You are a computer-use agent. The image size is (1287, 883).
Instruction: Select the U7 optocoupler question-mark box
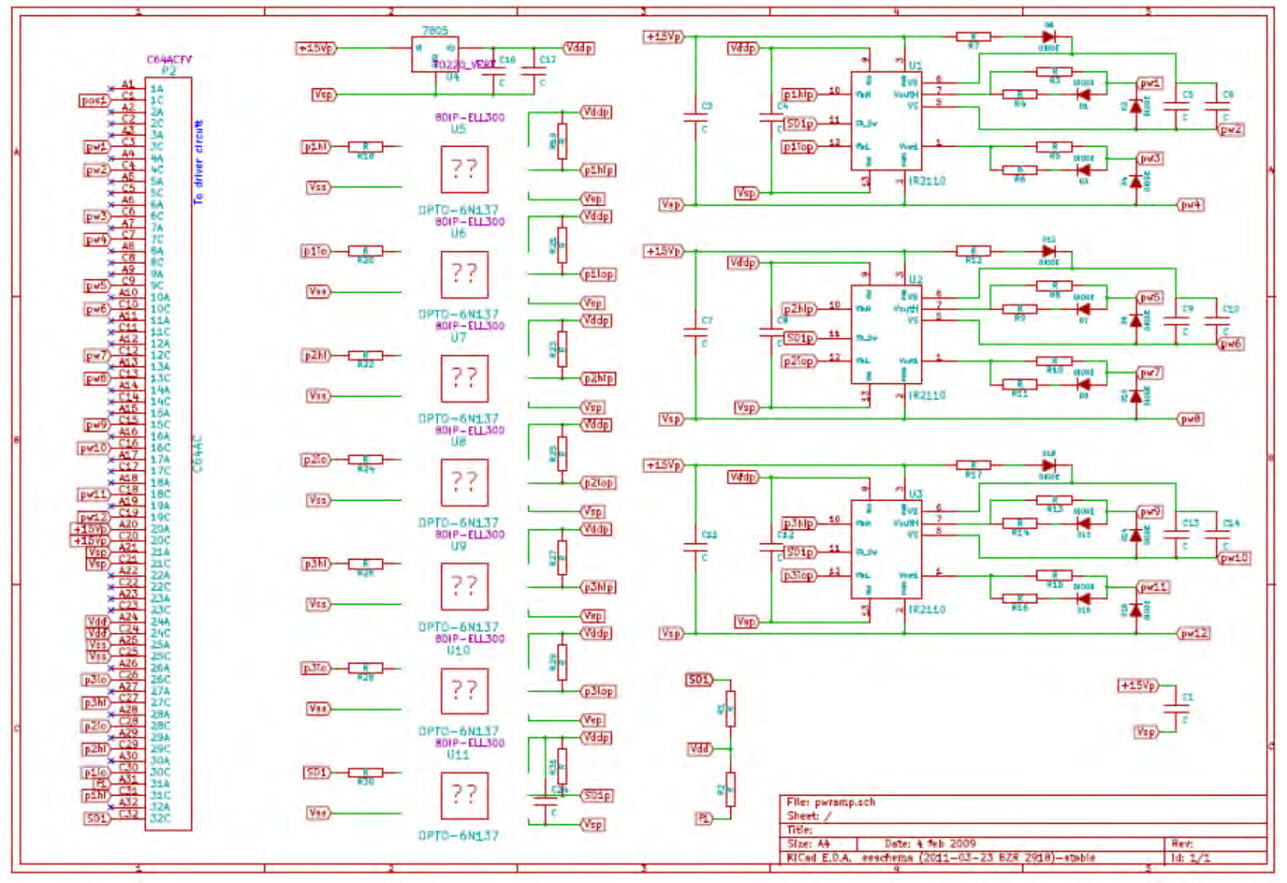pyautogui.click(x=464, y=378)
